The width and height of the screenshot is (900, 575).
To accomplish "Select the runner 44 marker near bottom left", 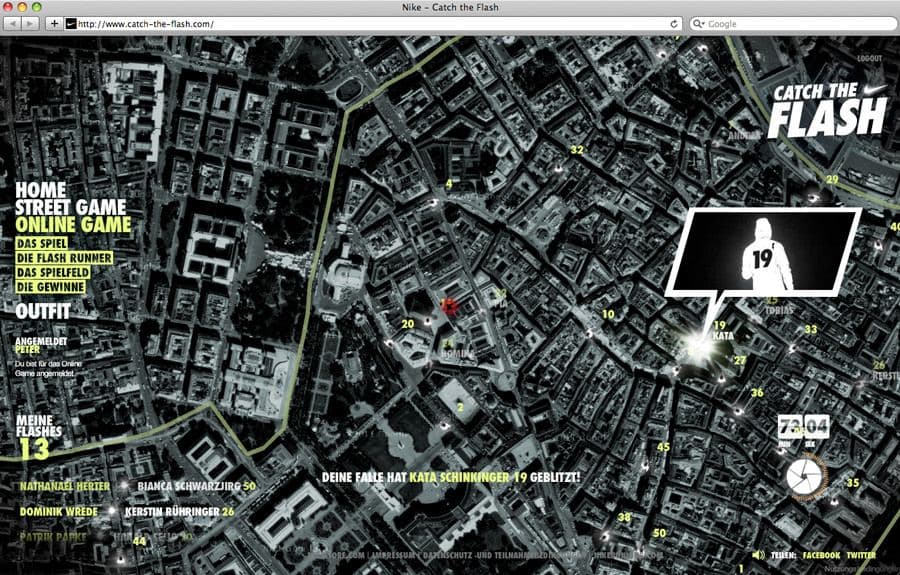I will (139, 541).
